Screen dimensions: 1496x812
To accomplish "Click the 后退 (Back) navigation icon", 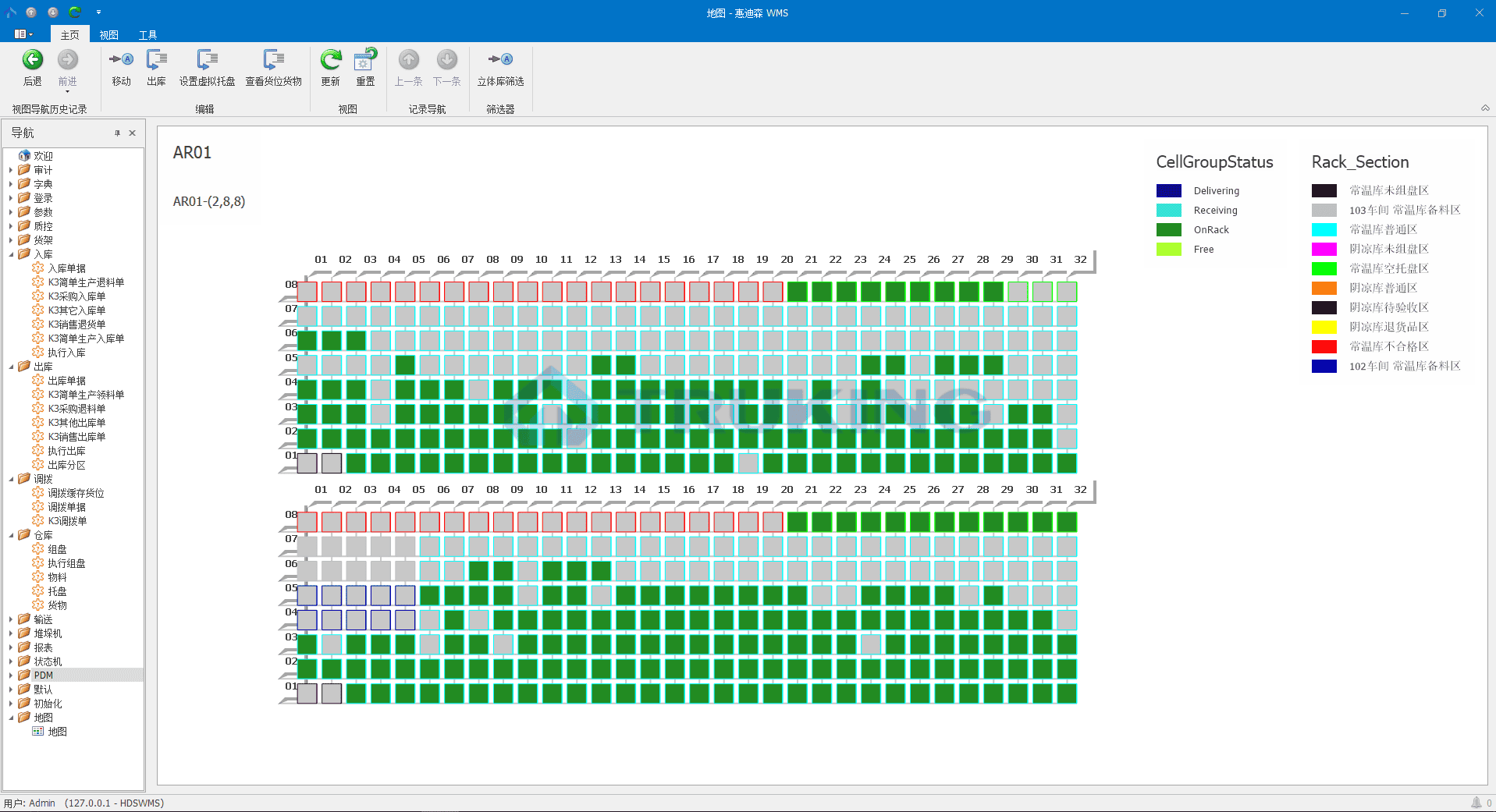I will tap(33, 60).
